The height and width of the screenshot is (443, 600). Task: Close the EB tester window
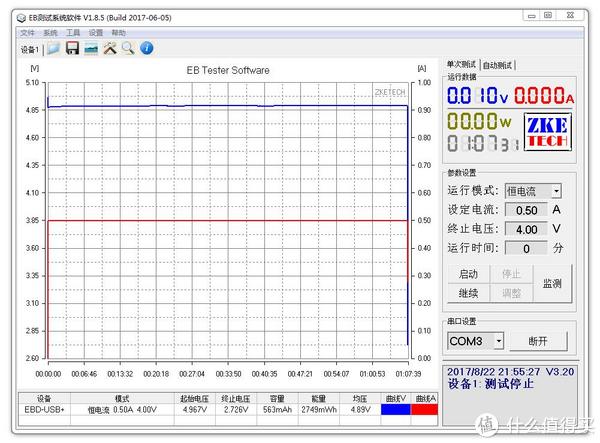point(570,16)
